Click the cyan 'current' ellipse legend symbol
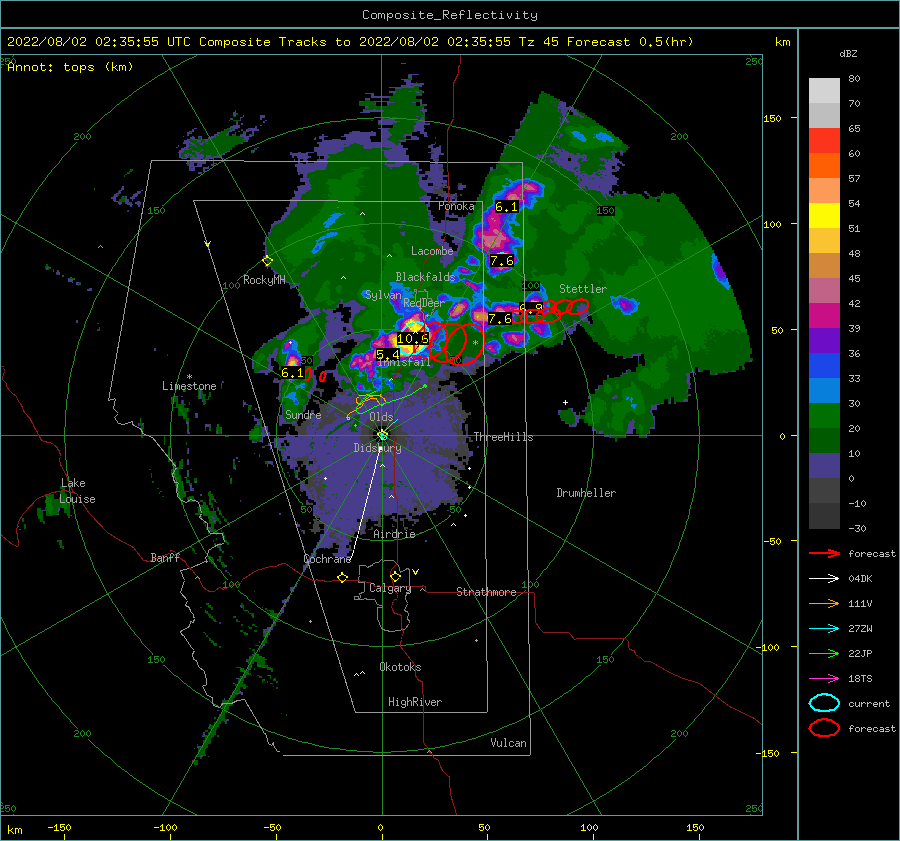 point(824,703)
